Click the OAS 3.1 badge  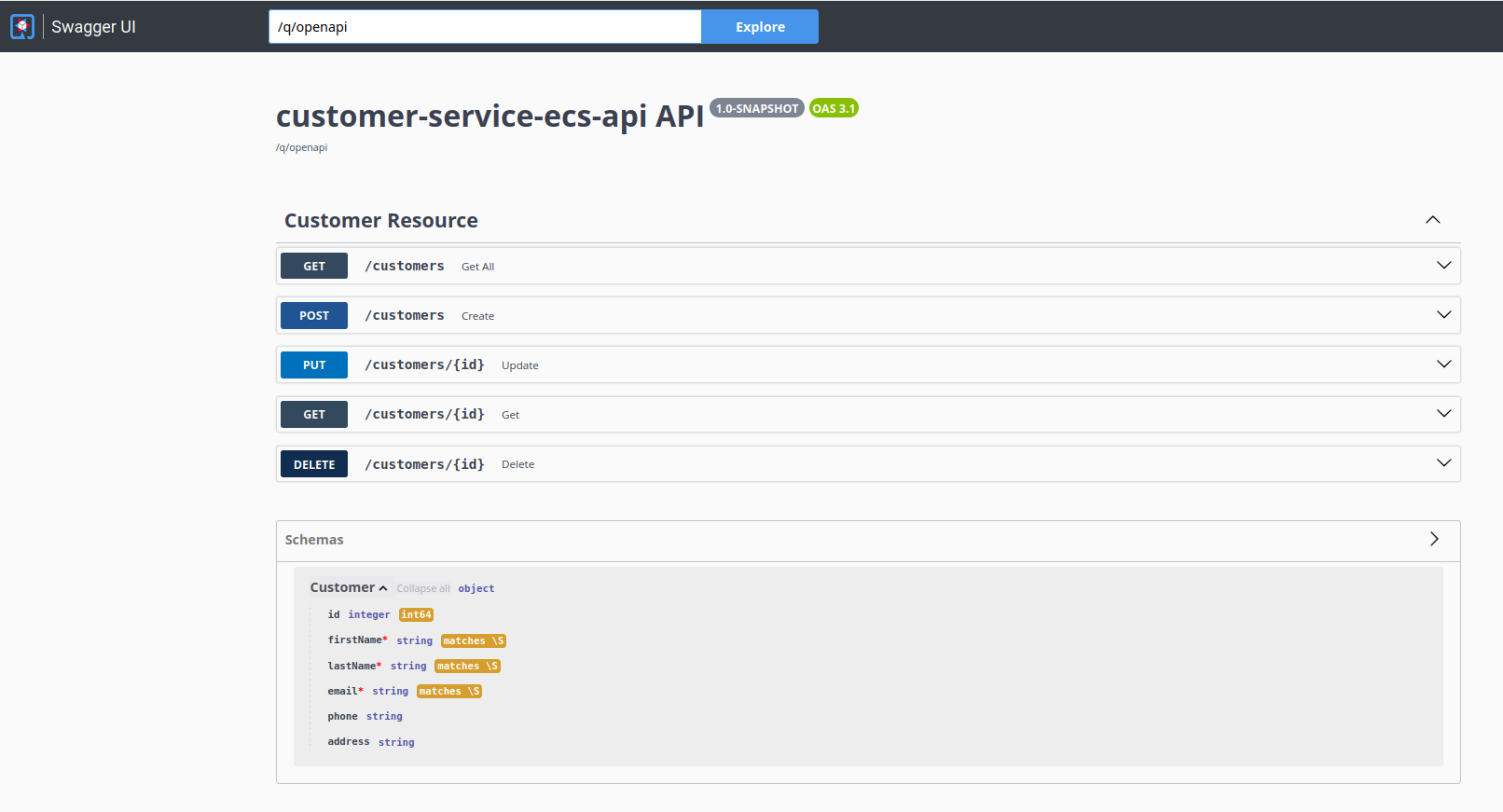[x=833, y=108]
